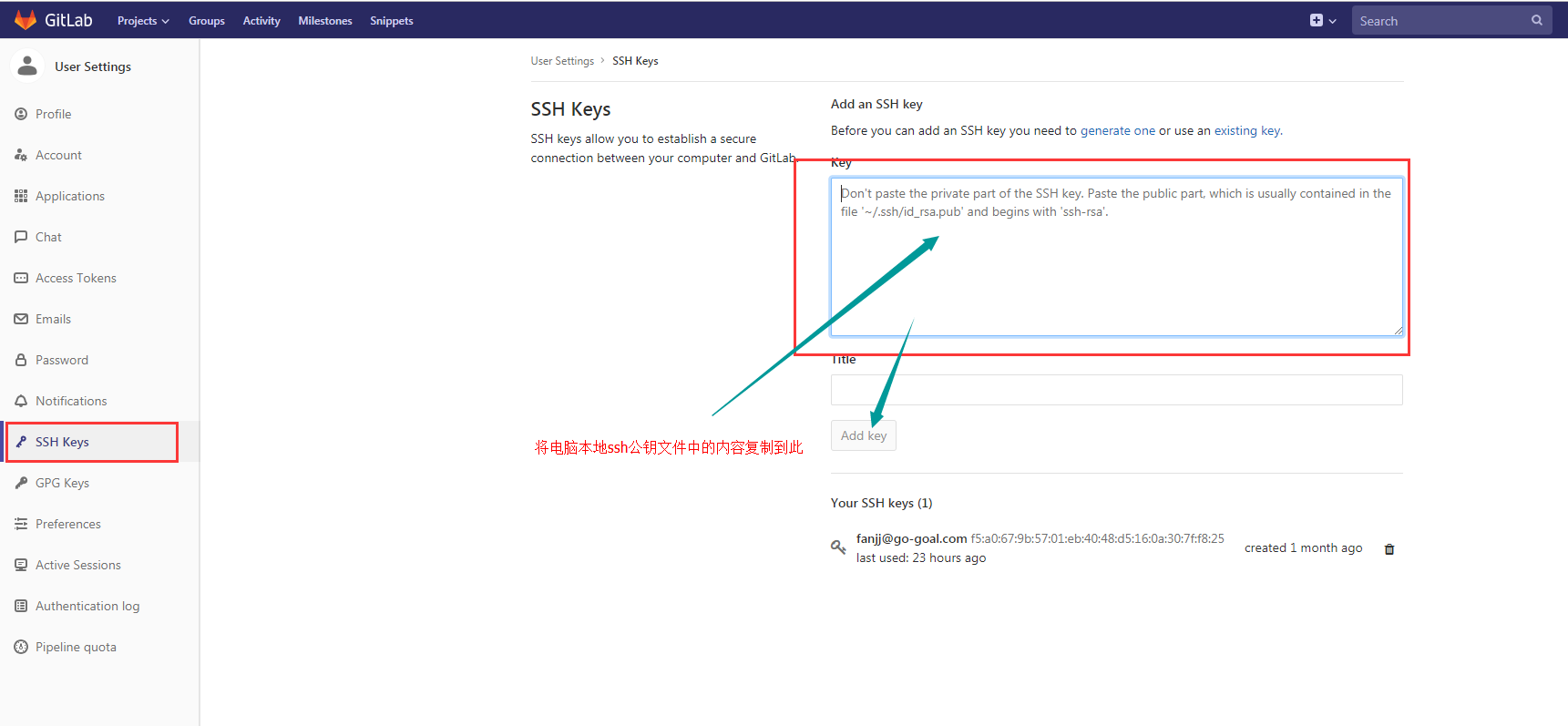Click the Emails envelope icon
The image size is (1568, 726).
pyautogui.click(x=21, y=319)
